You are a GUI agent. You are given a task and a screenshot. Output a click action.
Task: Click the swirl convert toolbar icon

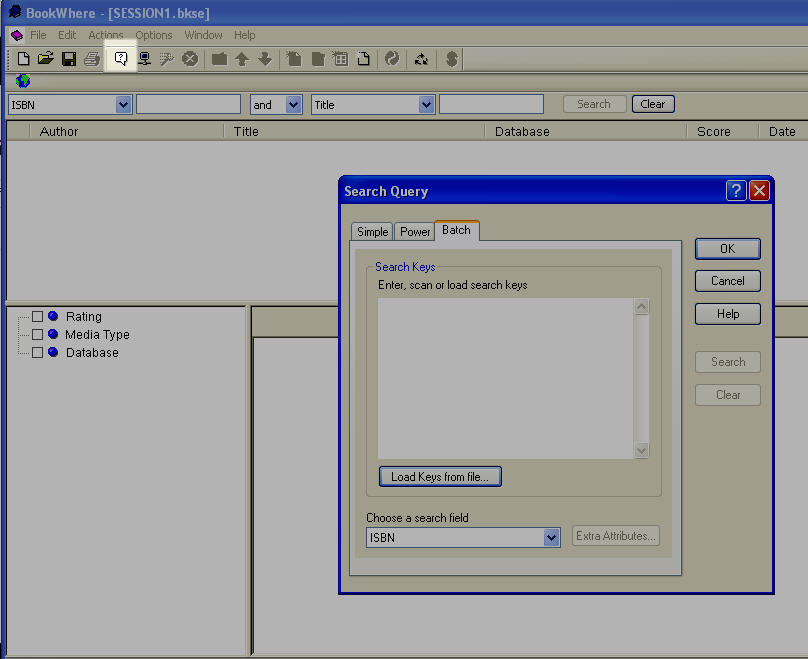(392, 59)
